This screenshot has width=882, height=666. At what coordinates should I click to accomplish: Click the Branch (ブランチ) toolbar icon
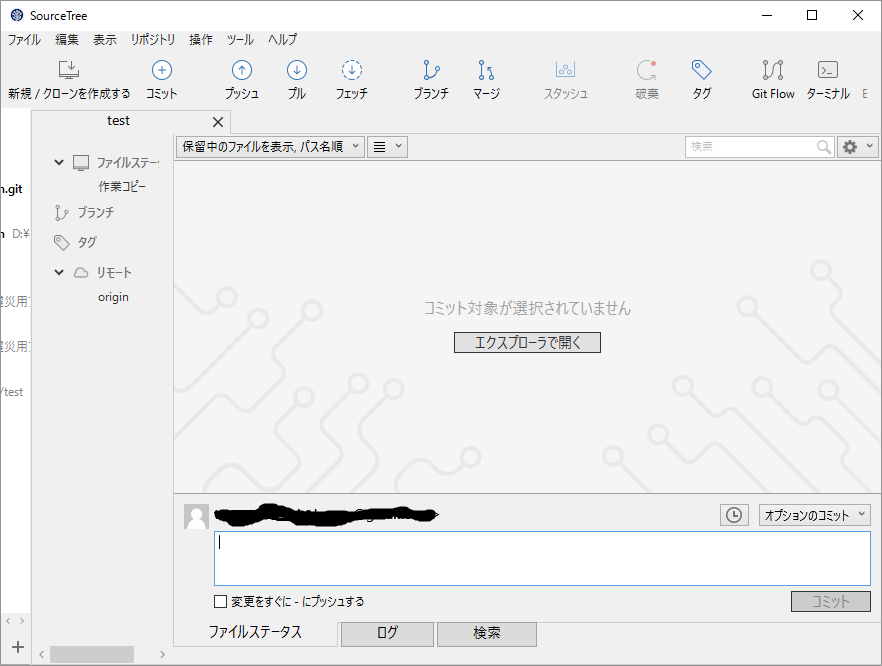pyautogui.click(x=431, y=70)
